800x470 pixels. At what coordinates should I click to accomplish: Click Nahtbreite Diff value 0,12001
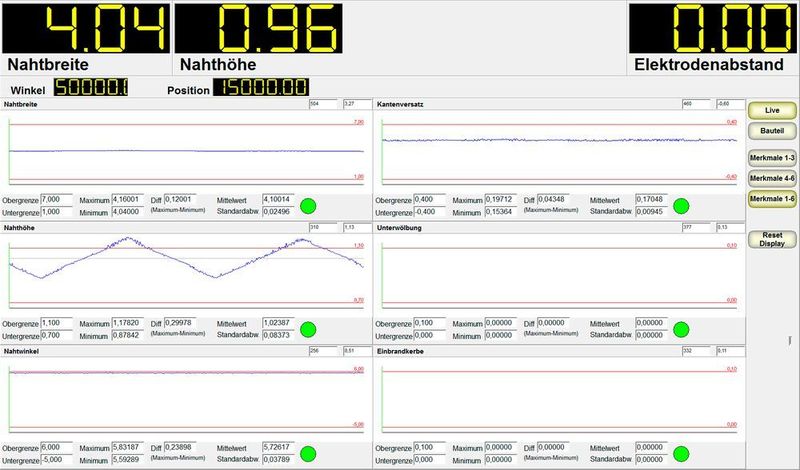click(x=180, y=199)
